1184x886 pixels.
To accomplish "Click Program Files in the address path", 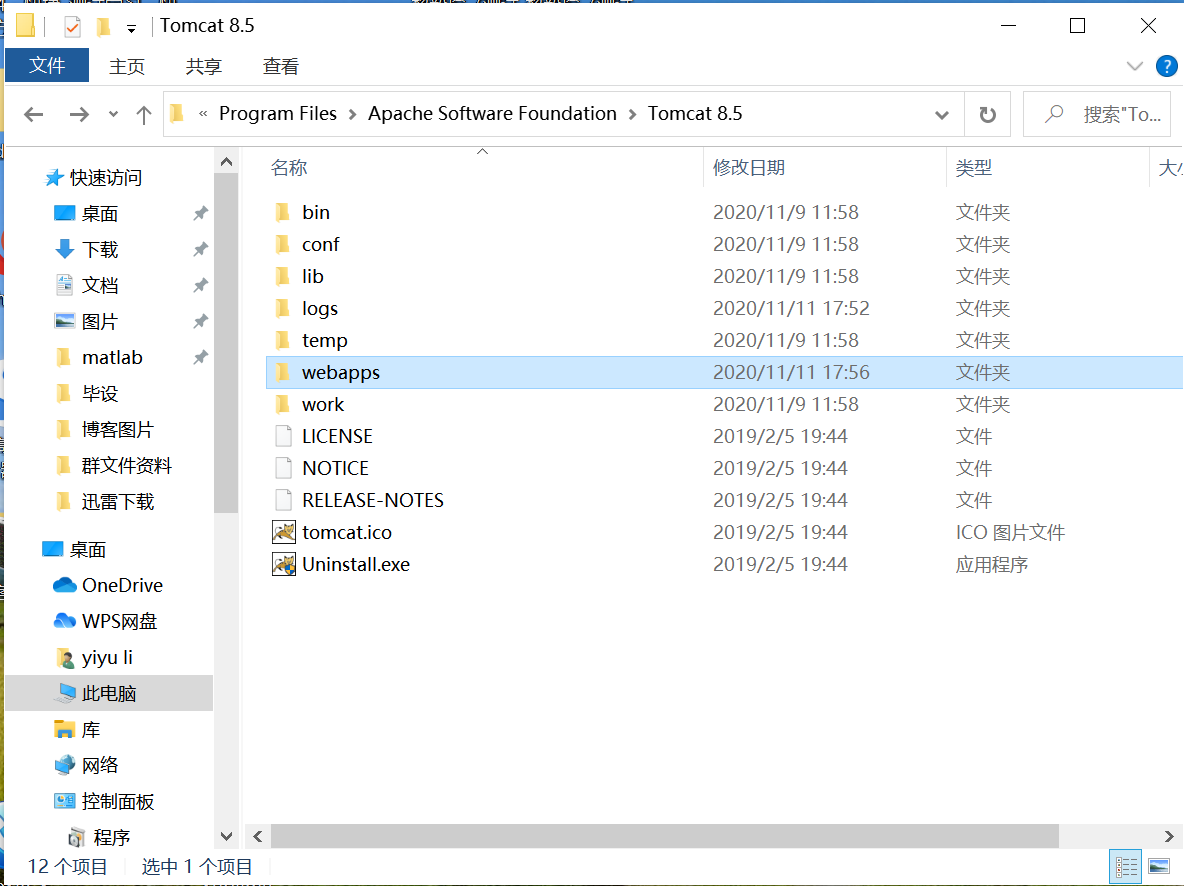I will click(x=278, y=113).
